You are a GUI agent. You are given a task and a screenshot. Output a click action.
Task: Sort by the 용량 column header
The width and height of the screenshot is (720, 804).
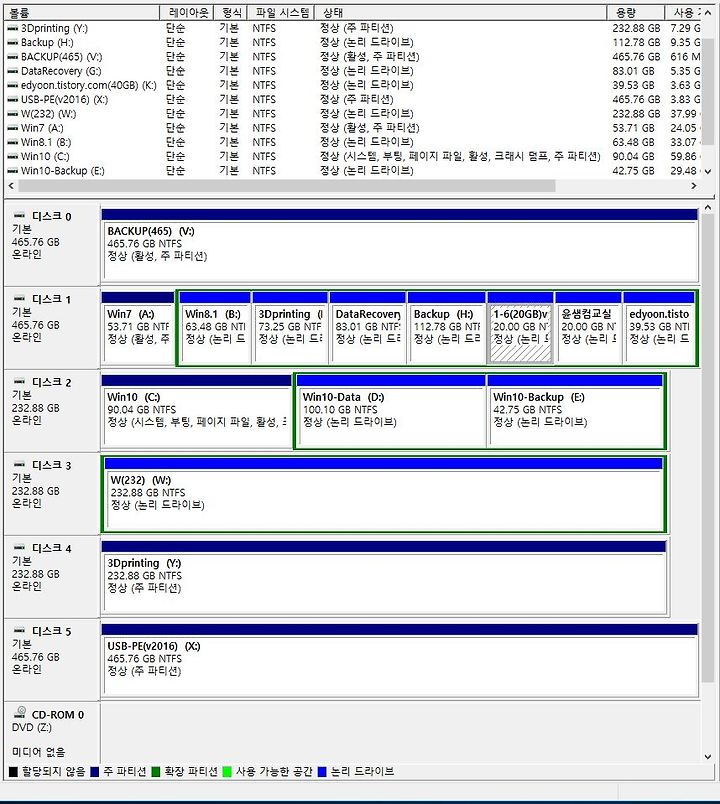(636, 12)
